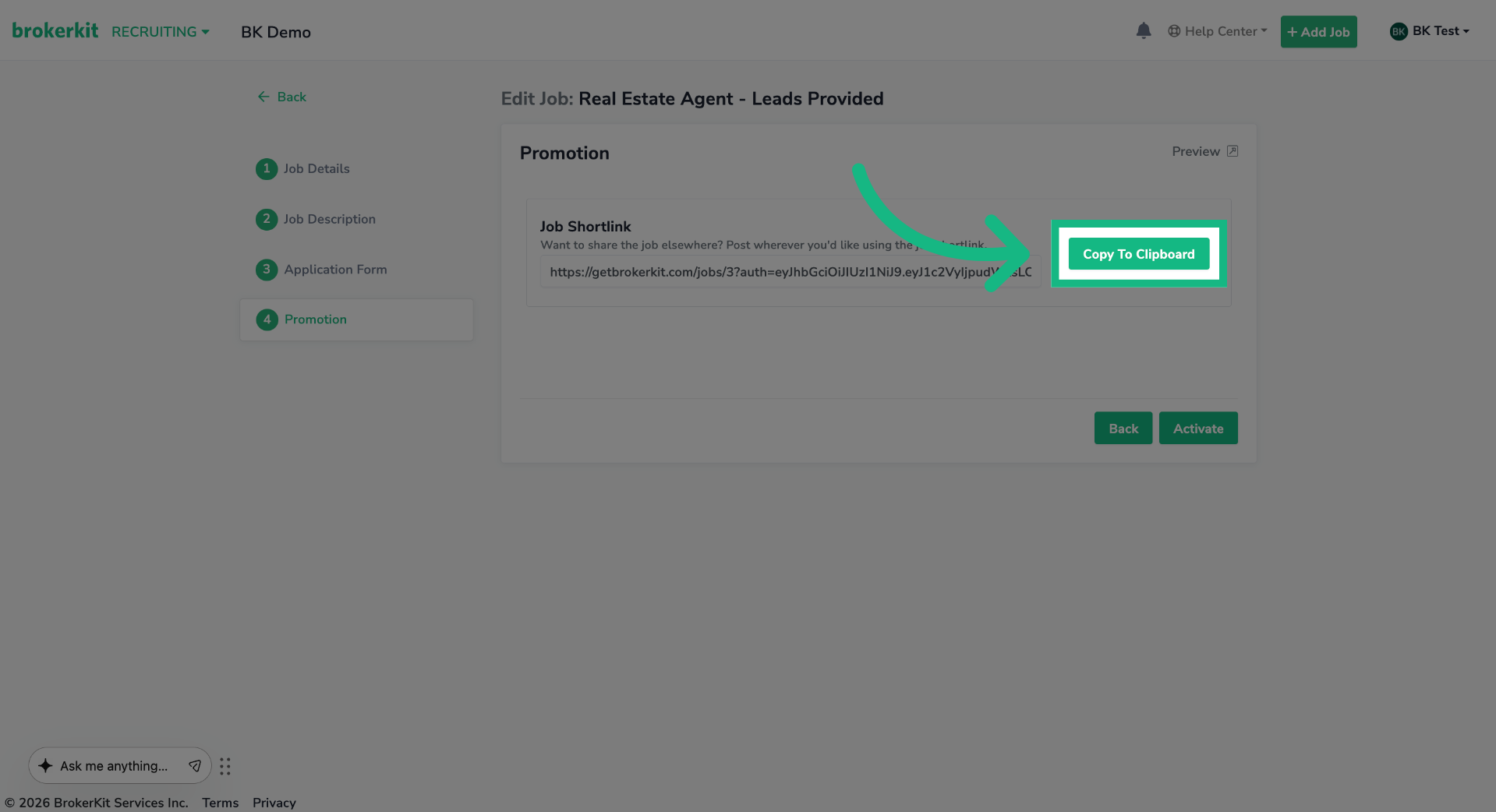Open the Privacy link in footer

pyautogui.click(x=274, y=802)
